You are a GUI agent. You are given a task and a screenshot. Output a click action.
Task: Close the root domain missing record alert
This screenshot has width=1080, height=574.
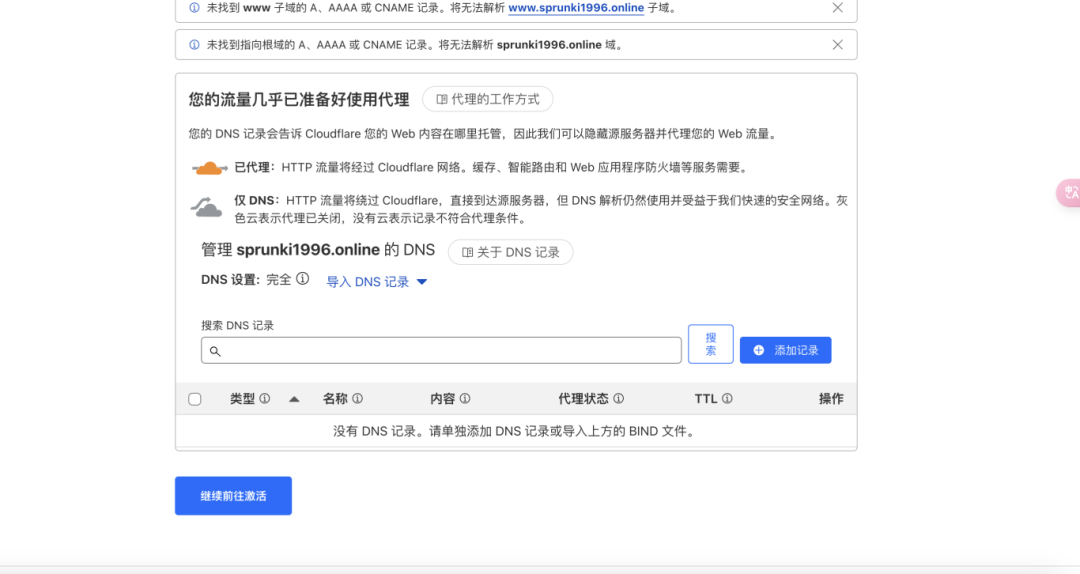837,45
